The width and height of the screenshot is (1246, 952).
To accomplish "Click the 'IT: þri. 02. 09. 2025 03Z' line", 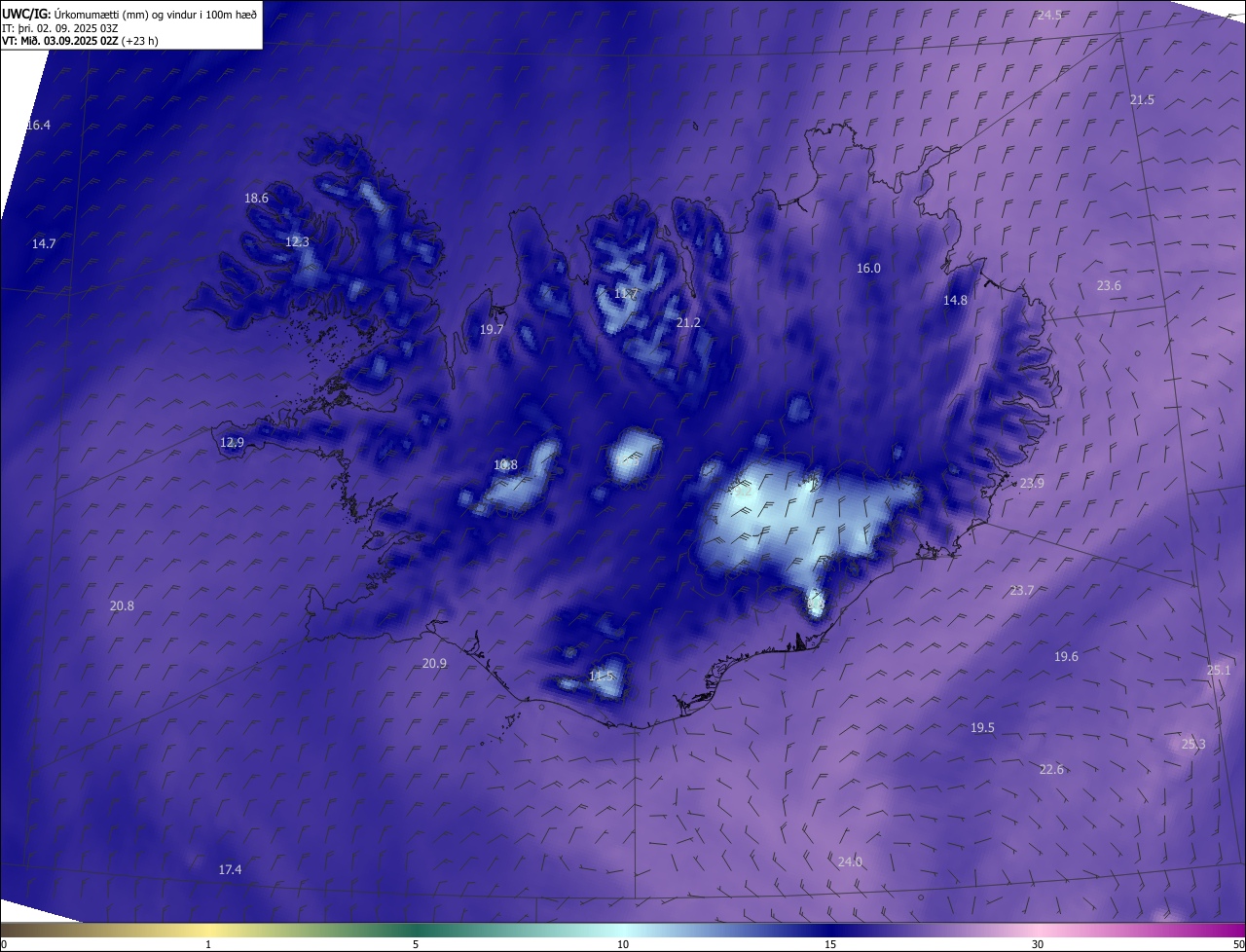I will point(59,27).
